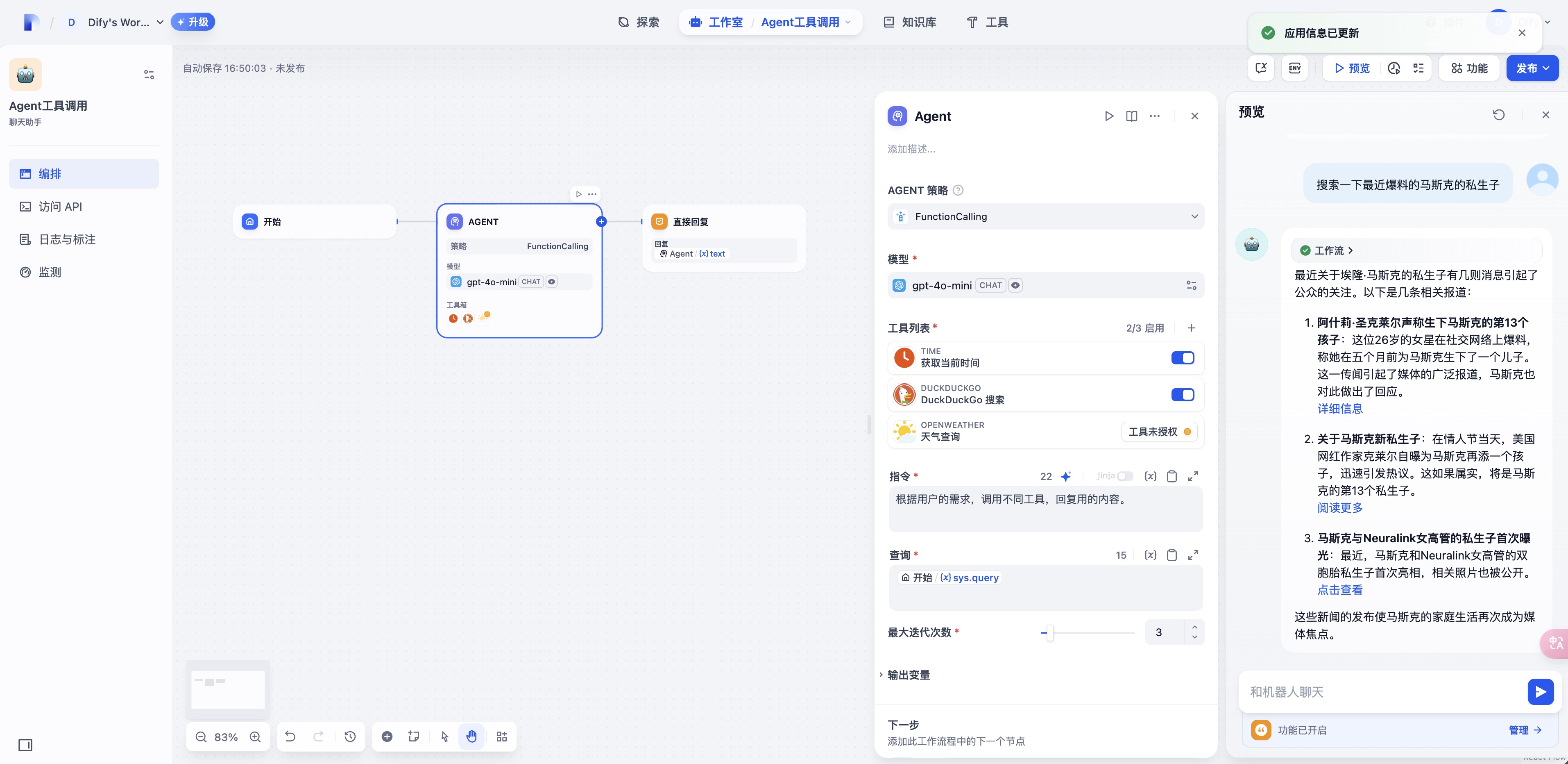1568x764 pixels.
Task: Run the Agent node with play icon
Action: coord(1108,116)
